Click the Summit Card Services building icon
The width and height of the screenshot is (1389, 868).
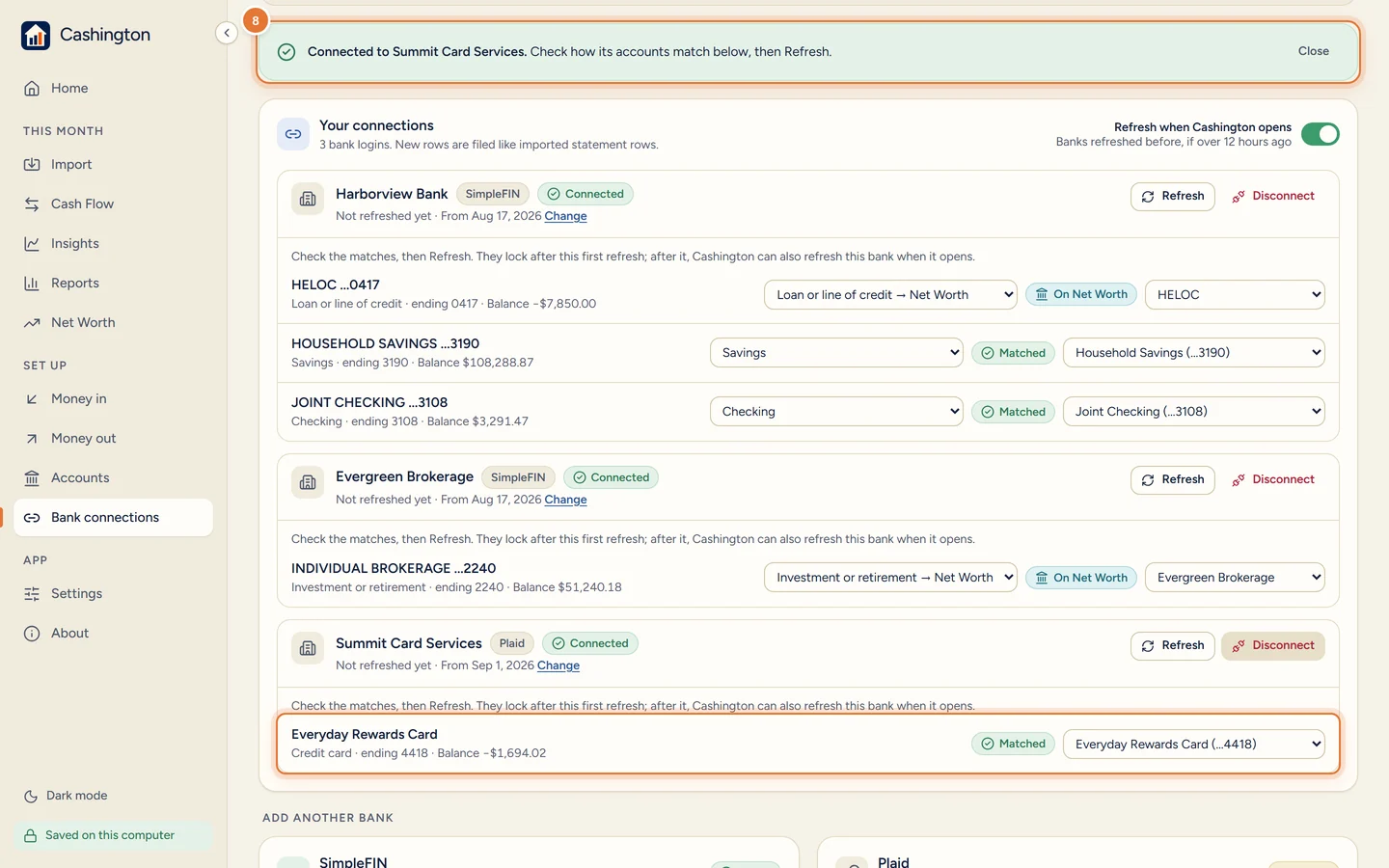[308, 648]
